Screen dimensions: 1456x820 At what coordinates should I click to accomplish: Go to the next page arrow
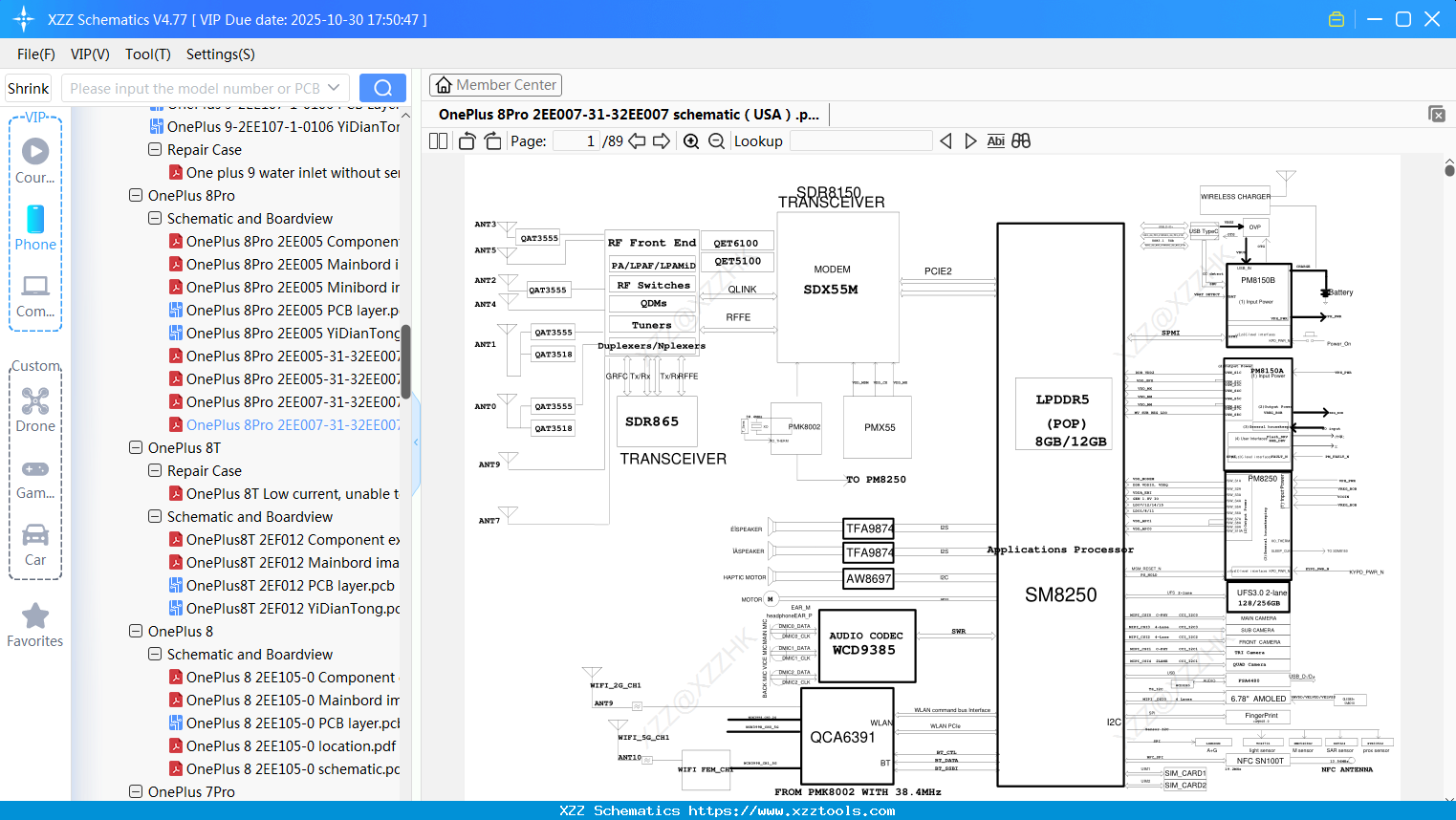(662, 141)
